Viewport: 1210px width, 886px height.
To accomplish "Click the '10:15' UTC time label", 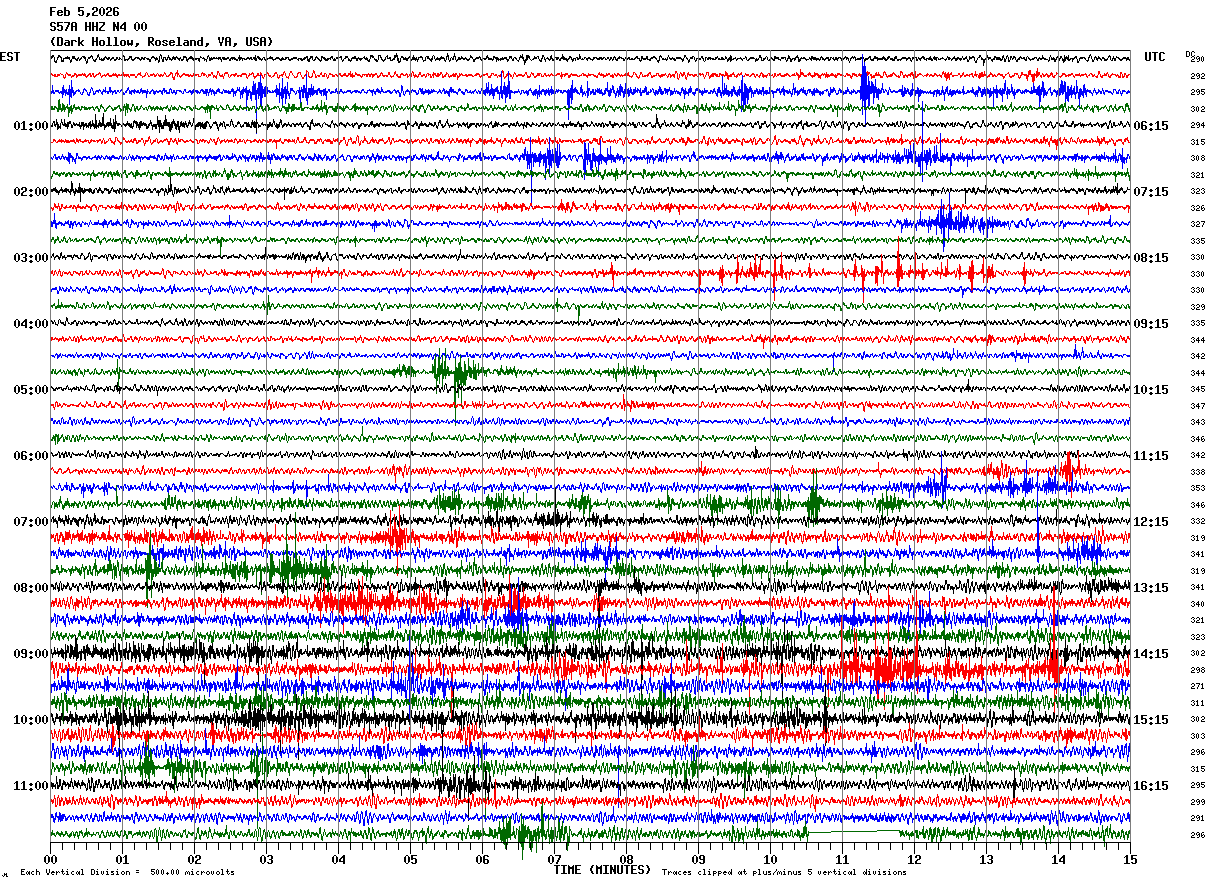I will 1152,390.
